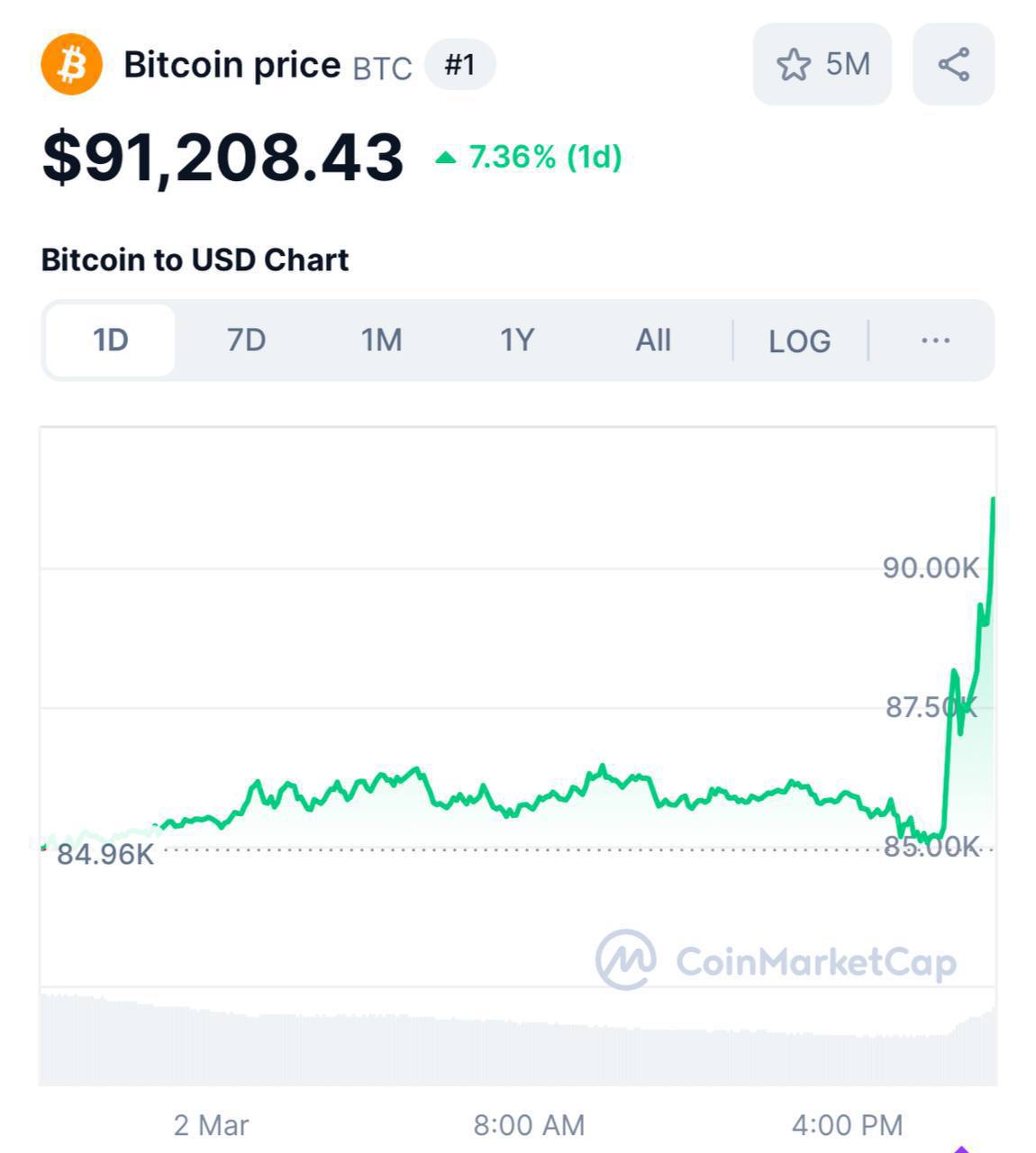
Task: Click the 84.96K opening price label
Action: [105, 854]
